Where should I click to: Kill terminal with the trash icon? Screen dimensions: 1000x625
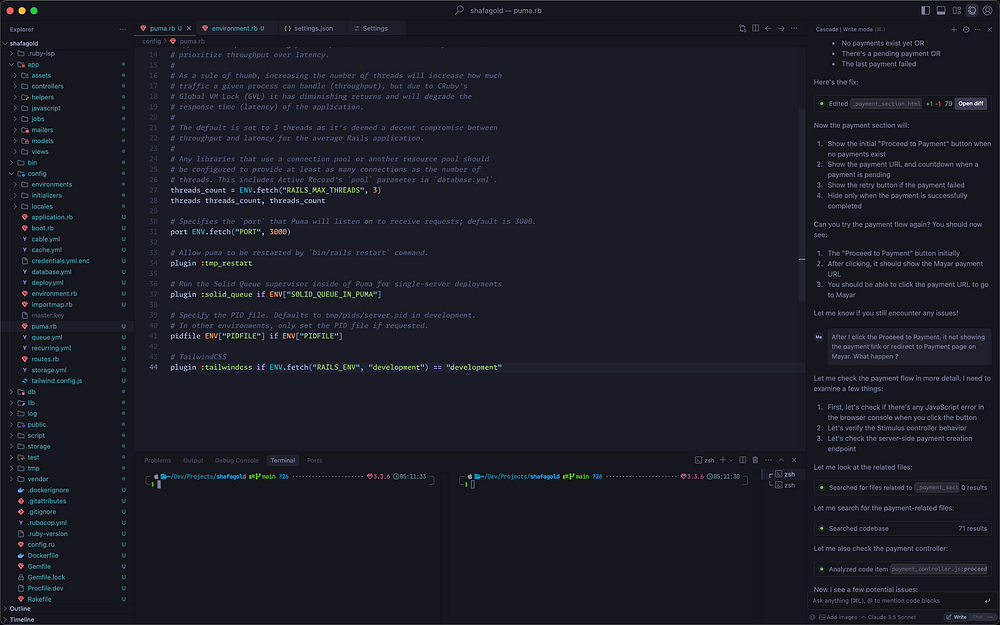755,460
